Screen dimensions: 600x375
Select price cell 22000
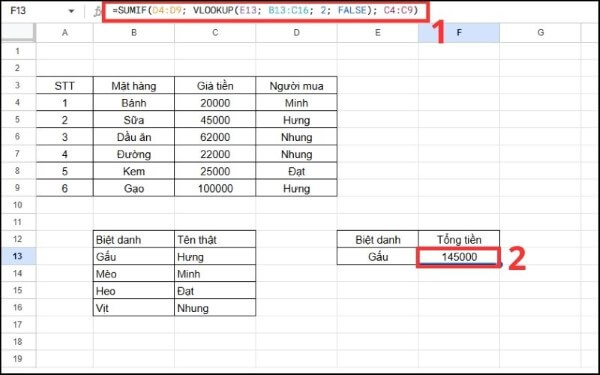coord(215,154)
